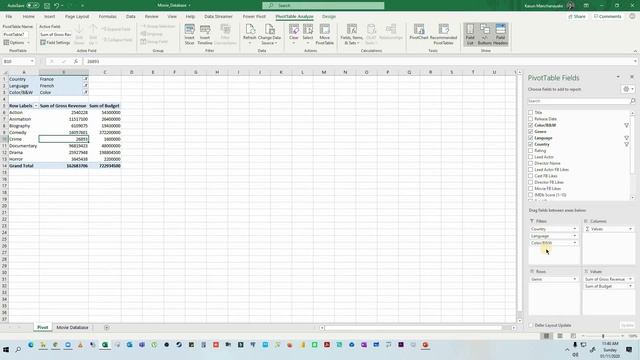Toggle the Field List pane
This screenshot has height=360, width=640.
[470, 34]
